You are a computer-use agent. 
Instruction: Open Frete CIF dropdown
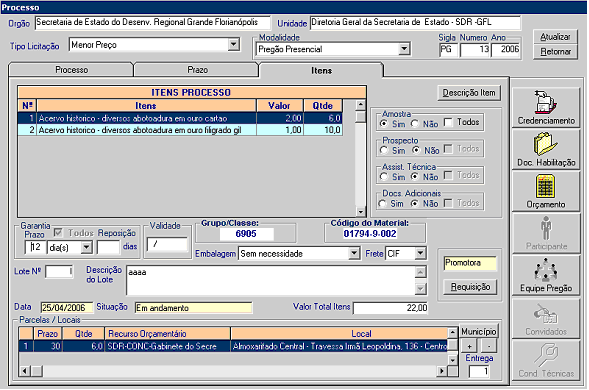420,253
